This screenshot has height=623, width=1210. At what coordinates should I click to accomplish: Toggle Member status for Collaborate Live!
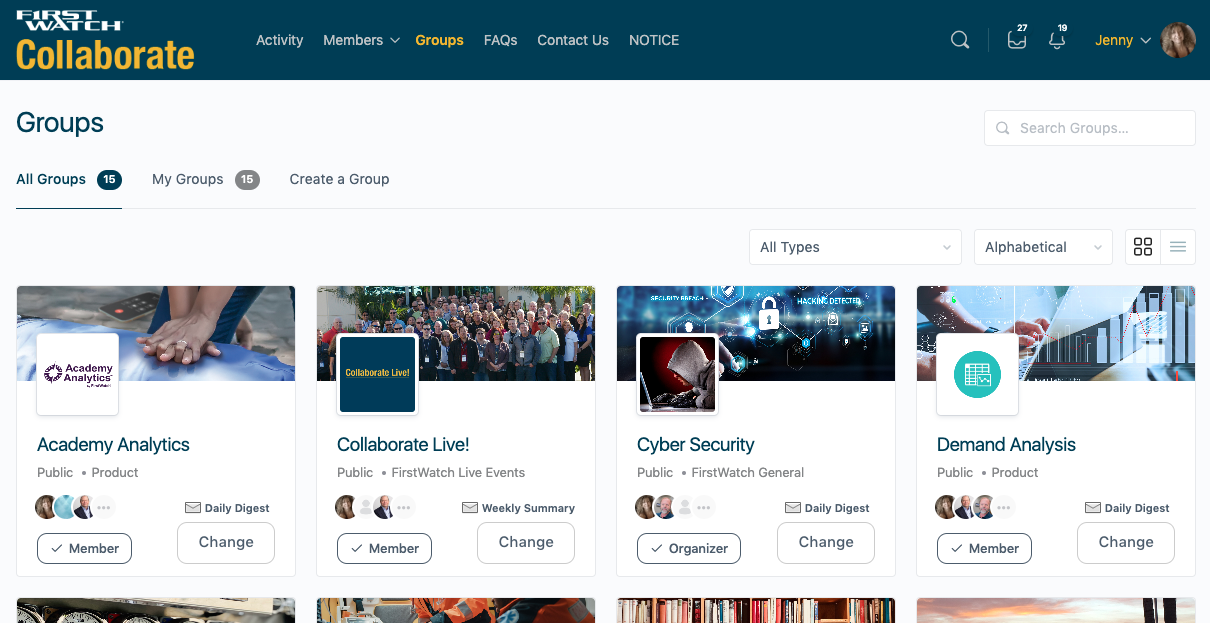[x=384, y=548]
